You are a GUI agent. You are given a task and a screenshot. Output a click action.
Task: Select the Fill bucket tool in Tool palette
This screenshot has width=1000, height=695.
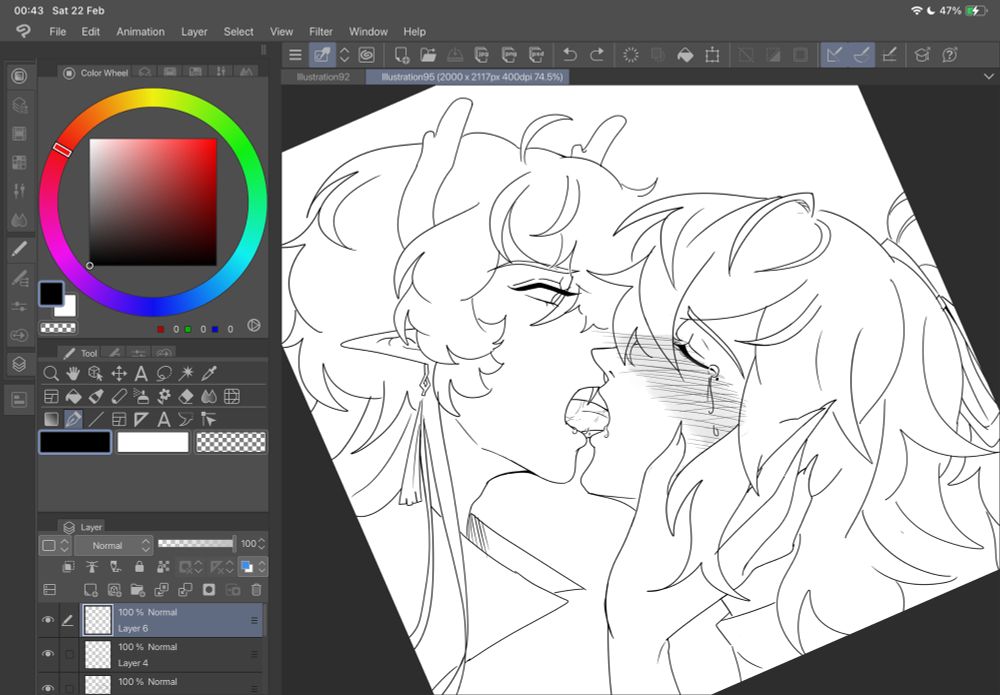coord(73,397)
